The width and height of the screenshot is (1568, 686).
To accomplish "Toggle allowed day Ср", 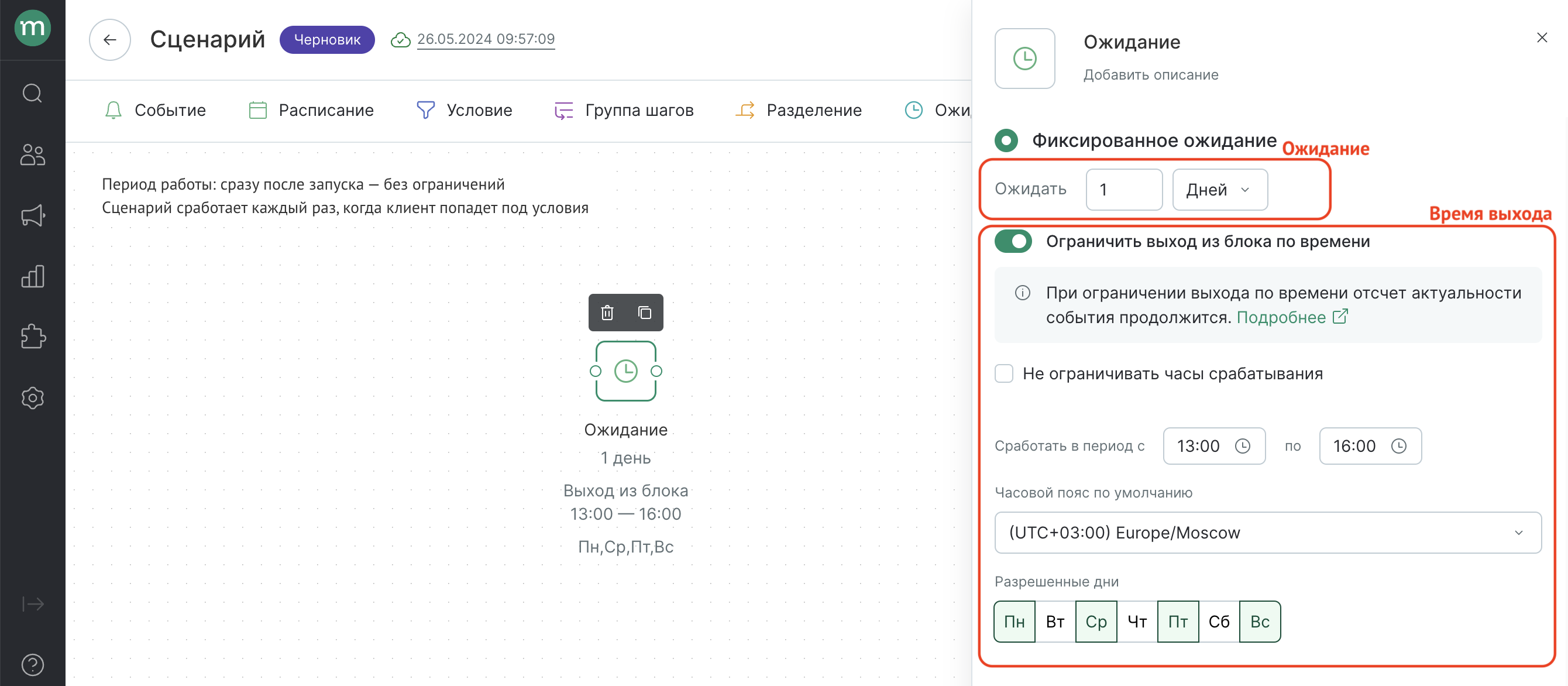I will [1096, 622].
